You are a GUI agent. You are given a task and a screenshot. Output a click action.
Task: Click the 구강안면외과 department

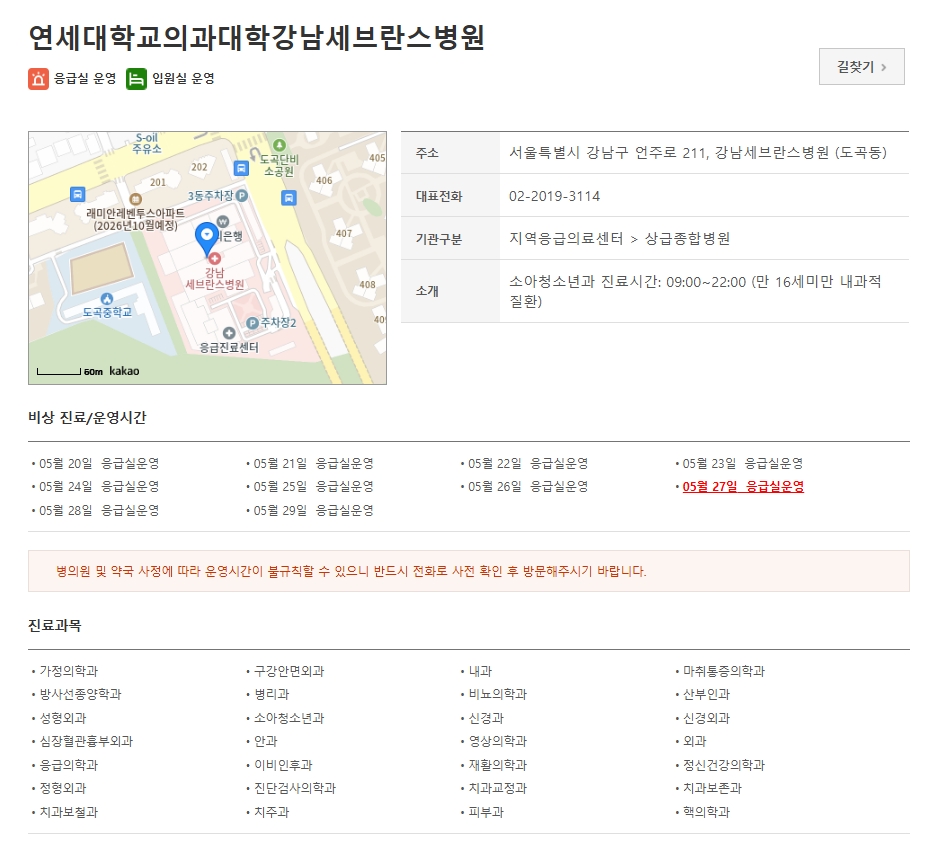[289, 671]
